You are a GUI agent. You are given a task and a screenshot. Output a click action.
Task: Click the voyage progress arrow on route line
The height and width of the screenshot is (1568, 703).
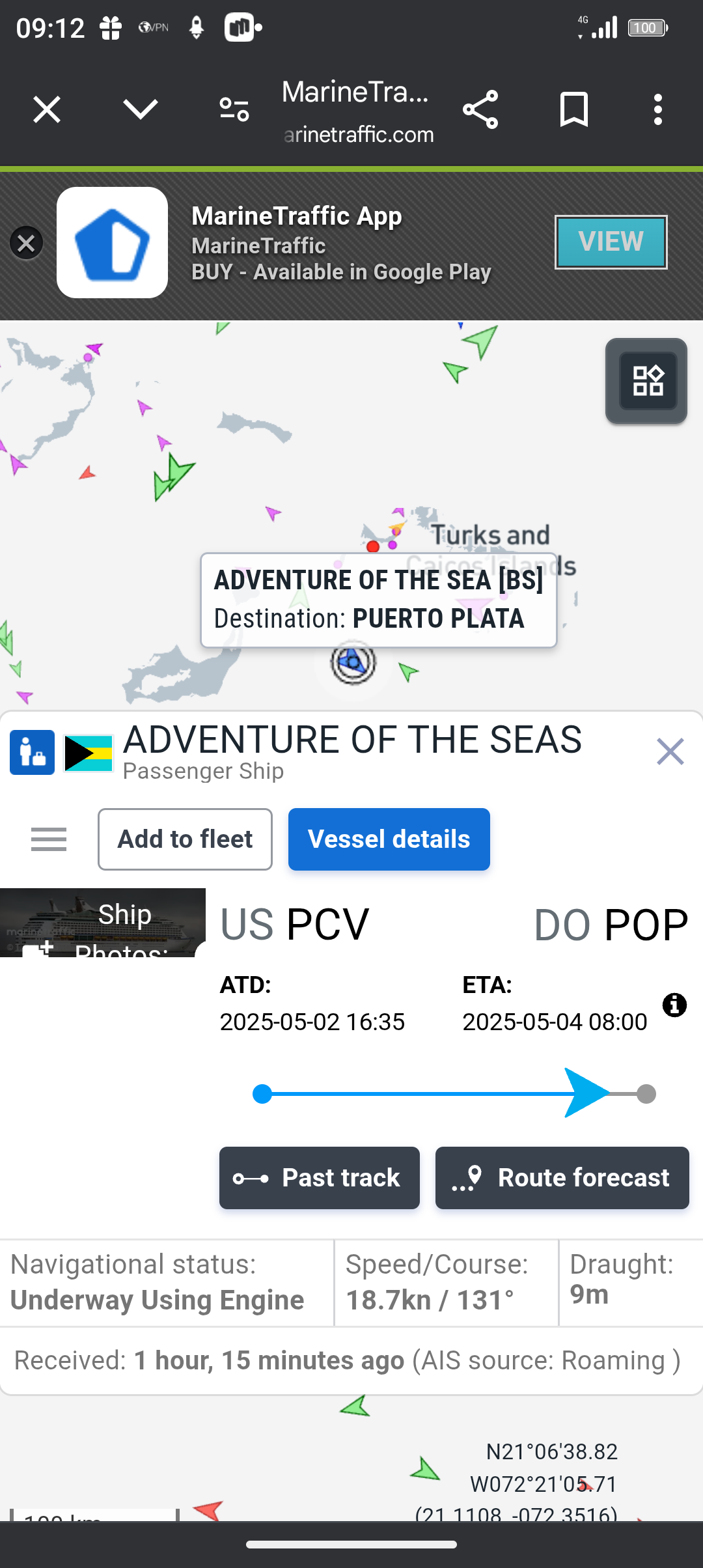(x=585, y=1093)
